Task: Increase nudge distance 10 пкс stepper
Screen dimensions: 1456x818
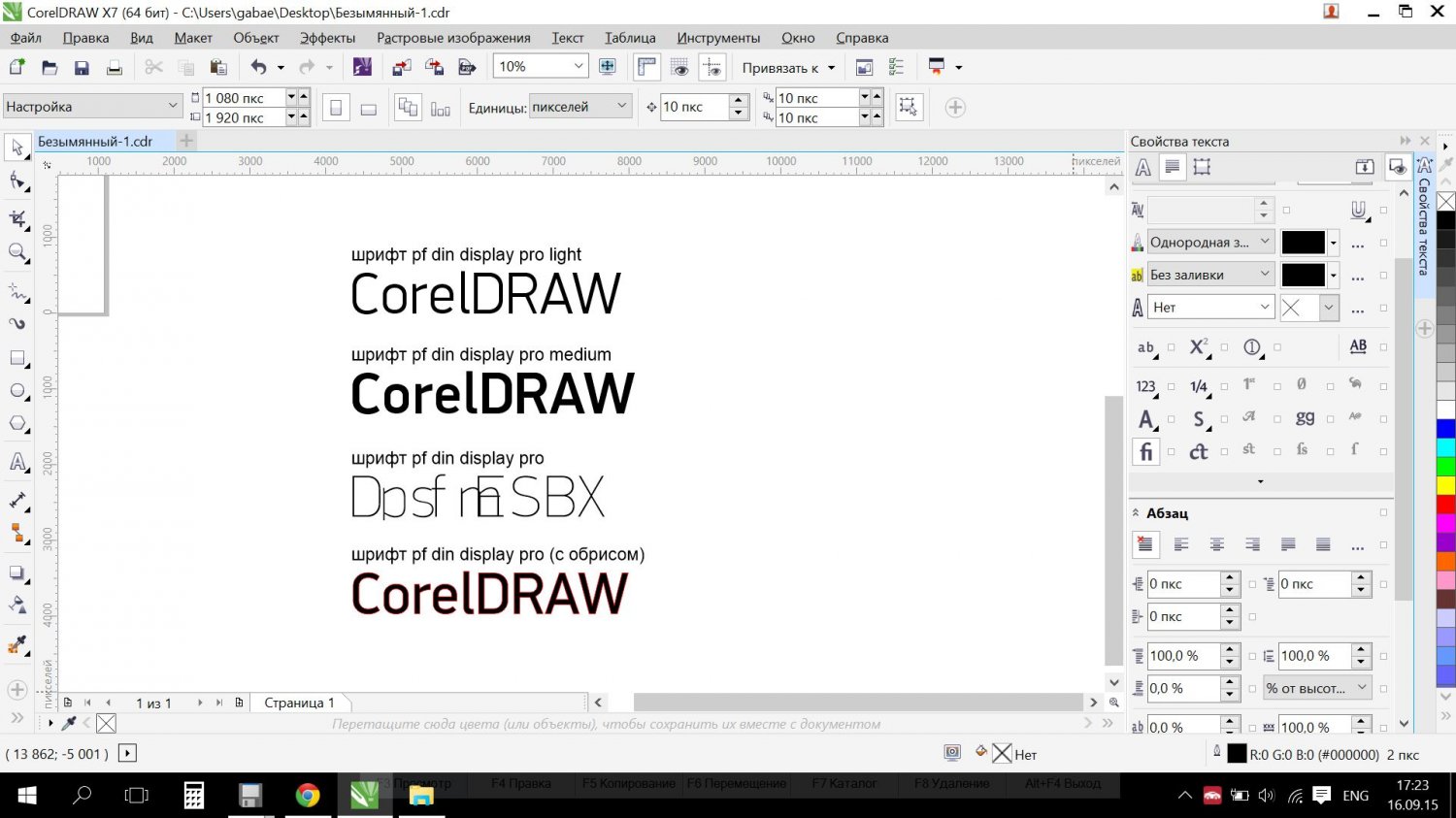Action: [x=739, y=100]
